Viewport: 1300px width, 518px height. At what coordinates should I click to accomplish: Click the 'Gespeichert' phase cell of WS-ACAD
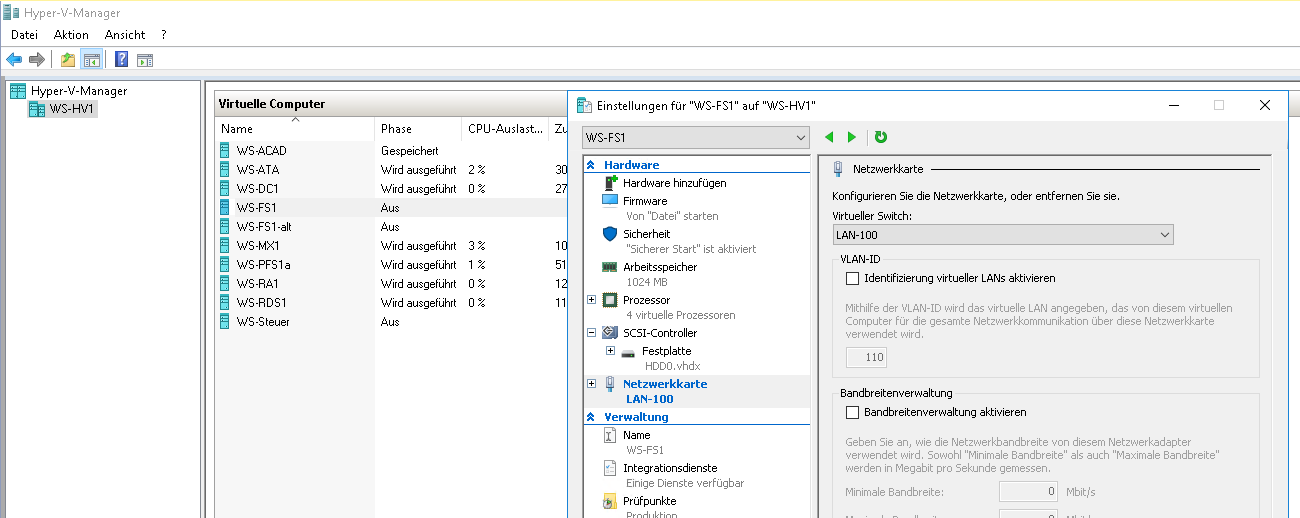pyautogui.click(x=410, y=150)
